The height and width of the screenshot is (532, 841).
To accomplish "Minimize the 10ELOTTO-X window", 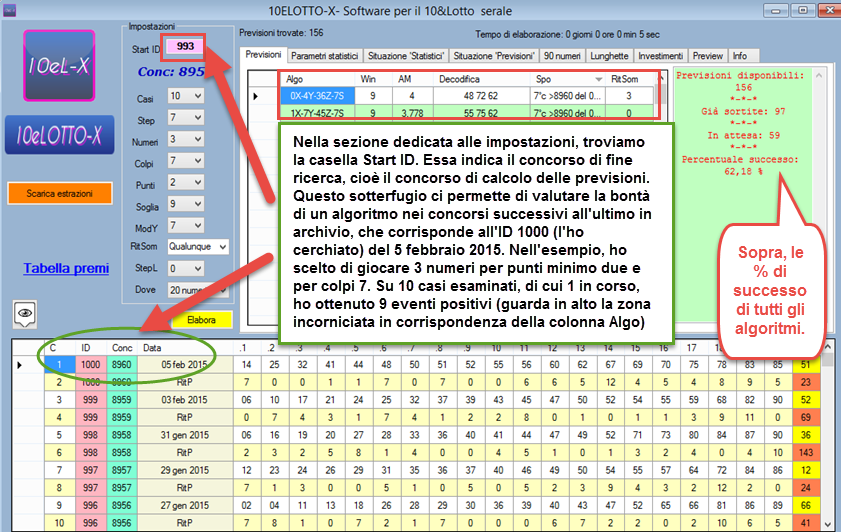I will click(776, 10).
